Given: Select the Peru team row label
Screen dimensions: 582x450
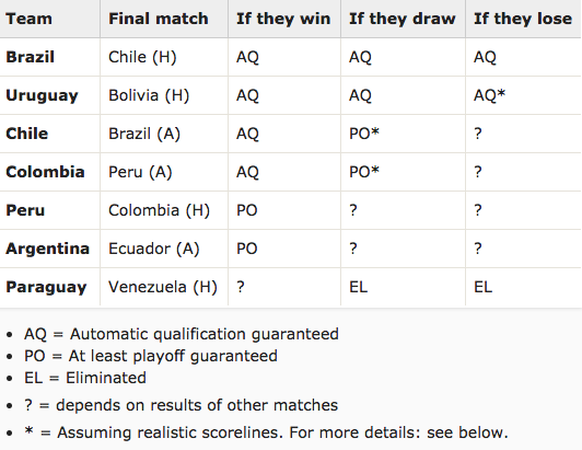Looking at the screenshot, I should 25,210.
